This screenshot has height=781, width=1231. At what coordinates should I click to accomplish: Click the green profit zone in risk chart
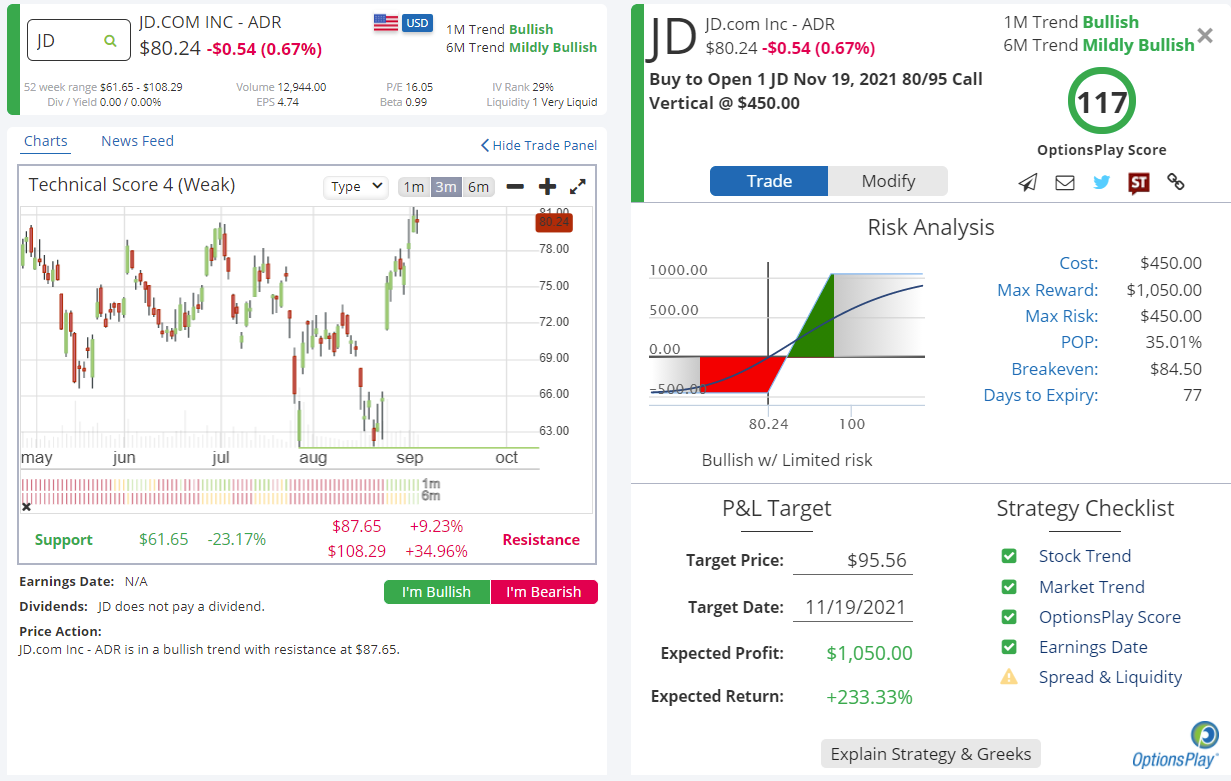[x=814, y=316]
